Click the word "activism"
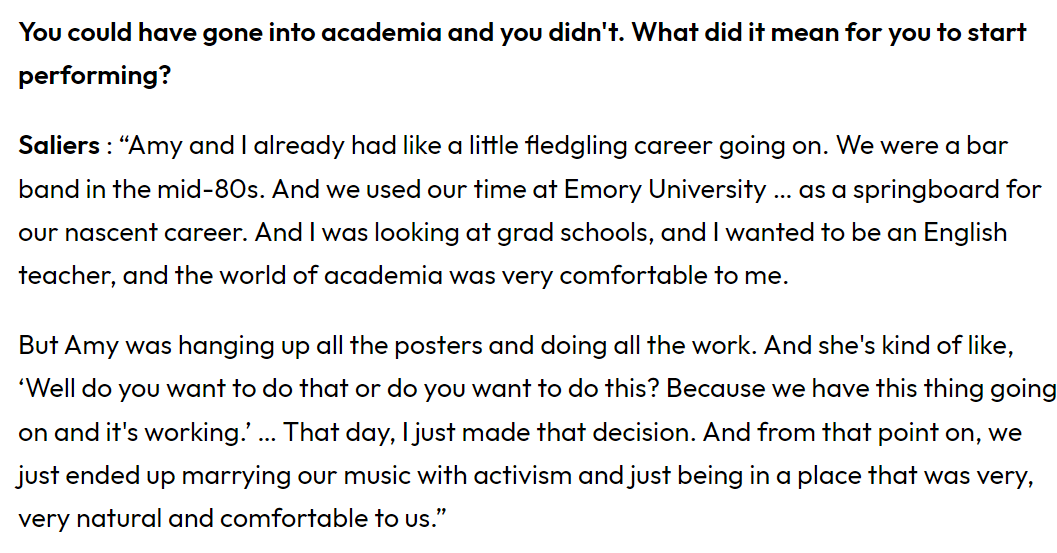Viewport: 1057px width, 553px height. point(524,476)
